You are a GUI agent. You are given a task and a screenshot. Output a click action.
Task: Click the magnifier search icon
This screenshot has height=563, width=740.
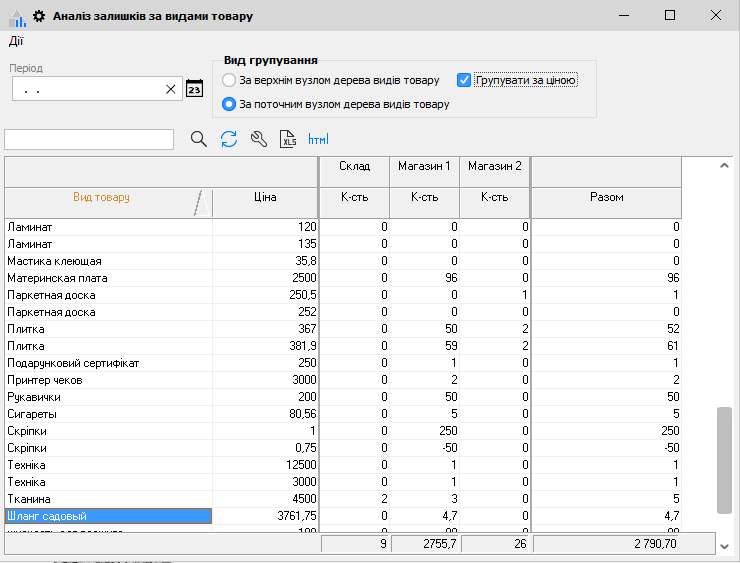point(198,139)
